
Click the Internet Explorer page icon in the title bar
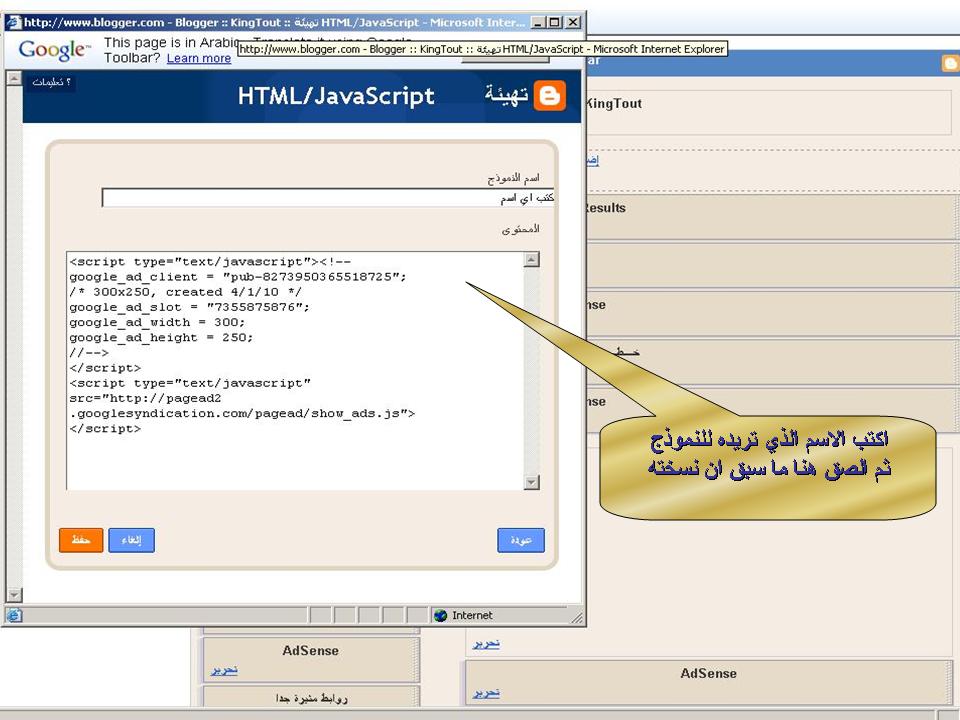coord(13,23)
